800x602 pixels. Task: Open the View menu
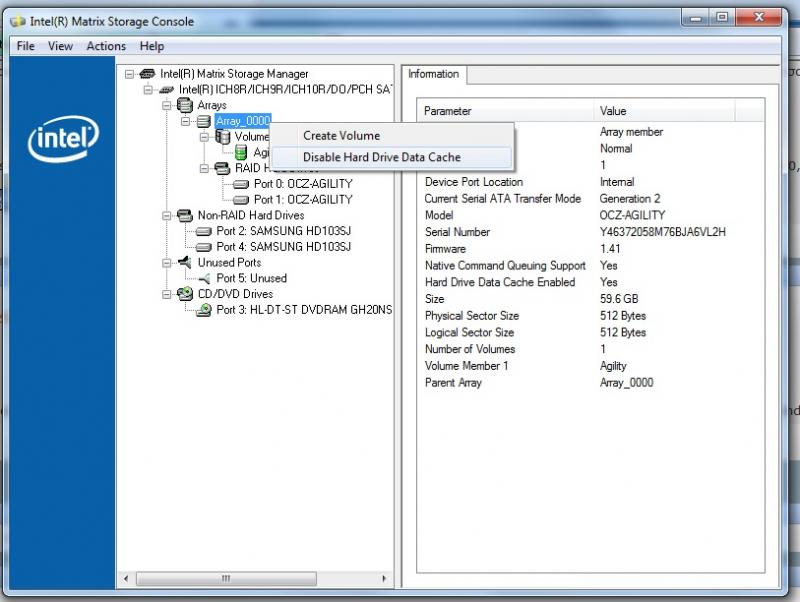click(x=60, y=46)
